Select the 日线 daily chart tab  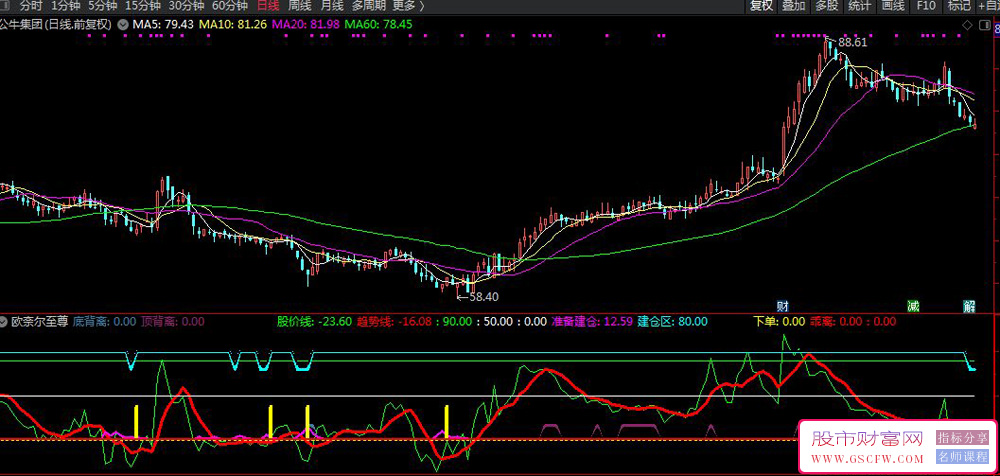(x=268, y=6)
